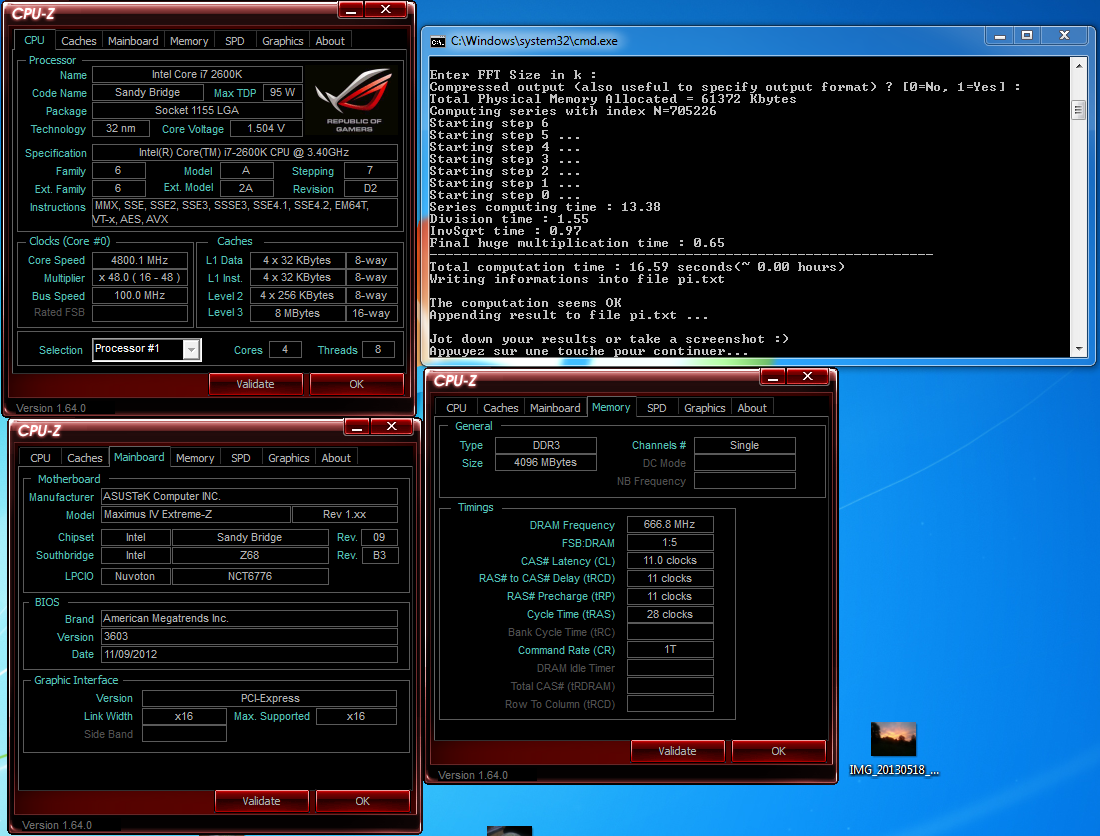Expand the Processor #1 selection dropdown
This screenshot has width=1100, height=836.
[x=192, y=349]
